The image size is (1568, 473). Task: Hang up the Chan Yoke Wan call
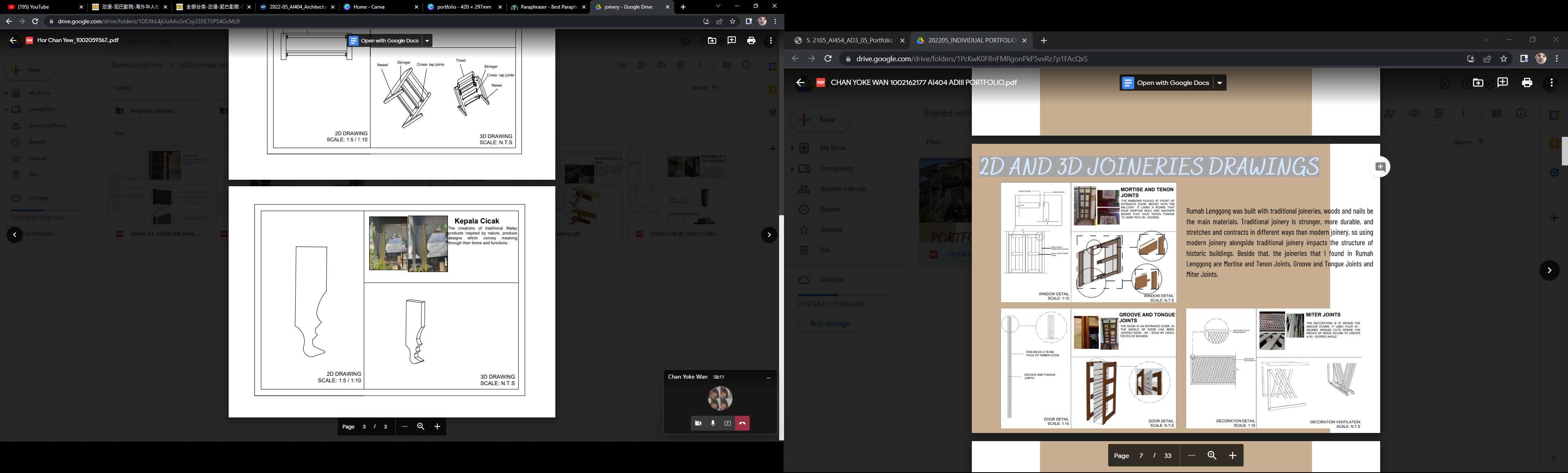point(742,423)
